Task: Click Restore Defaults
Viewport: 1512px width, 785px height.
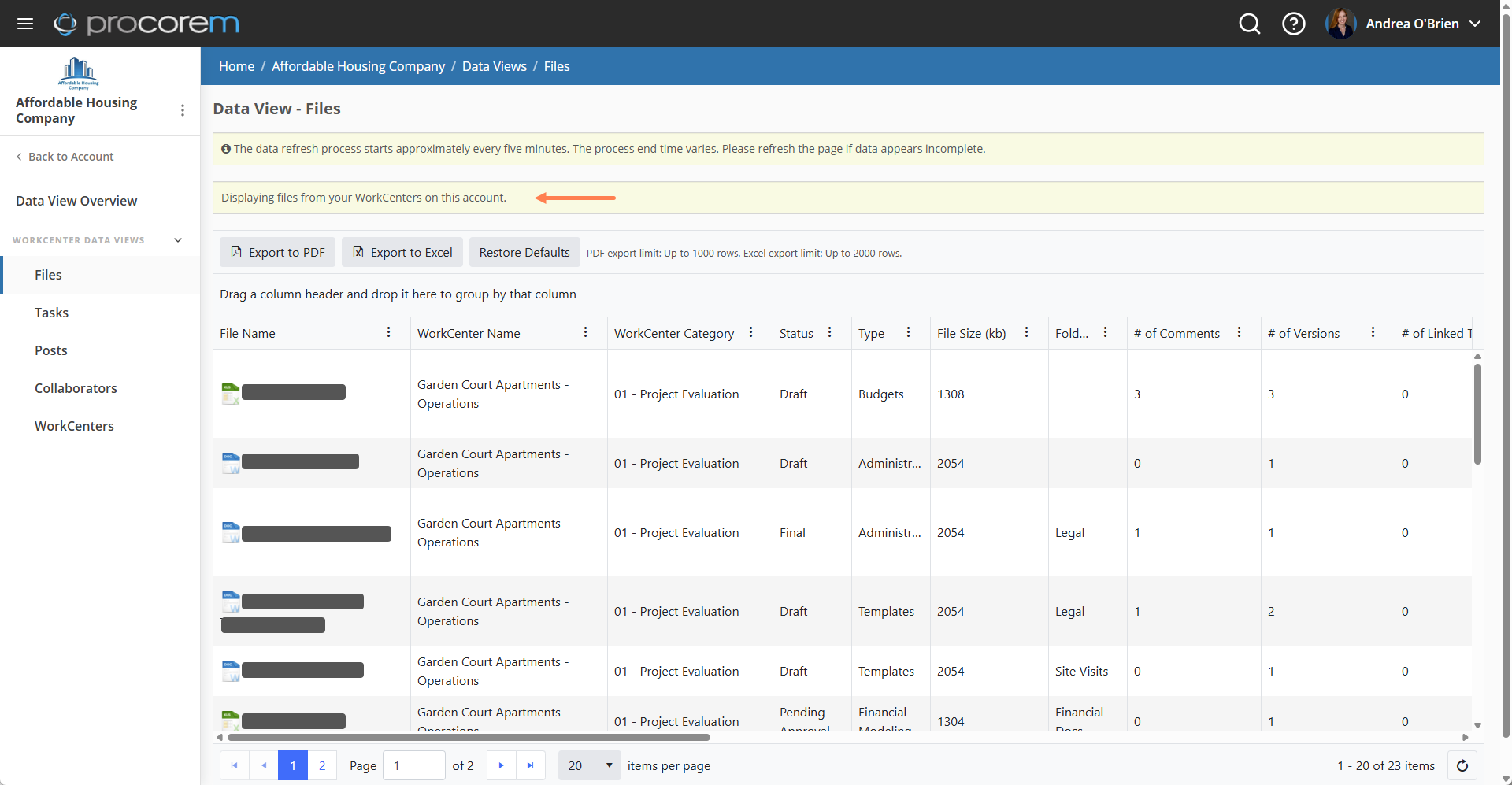Action: (x=524, y=252)
